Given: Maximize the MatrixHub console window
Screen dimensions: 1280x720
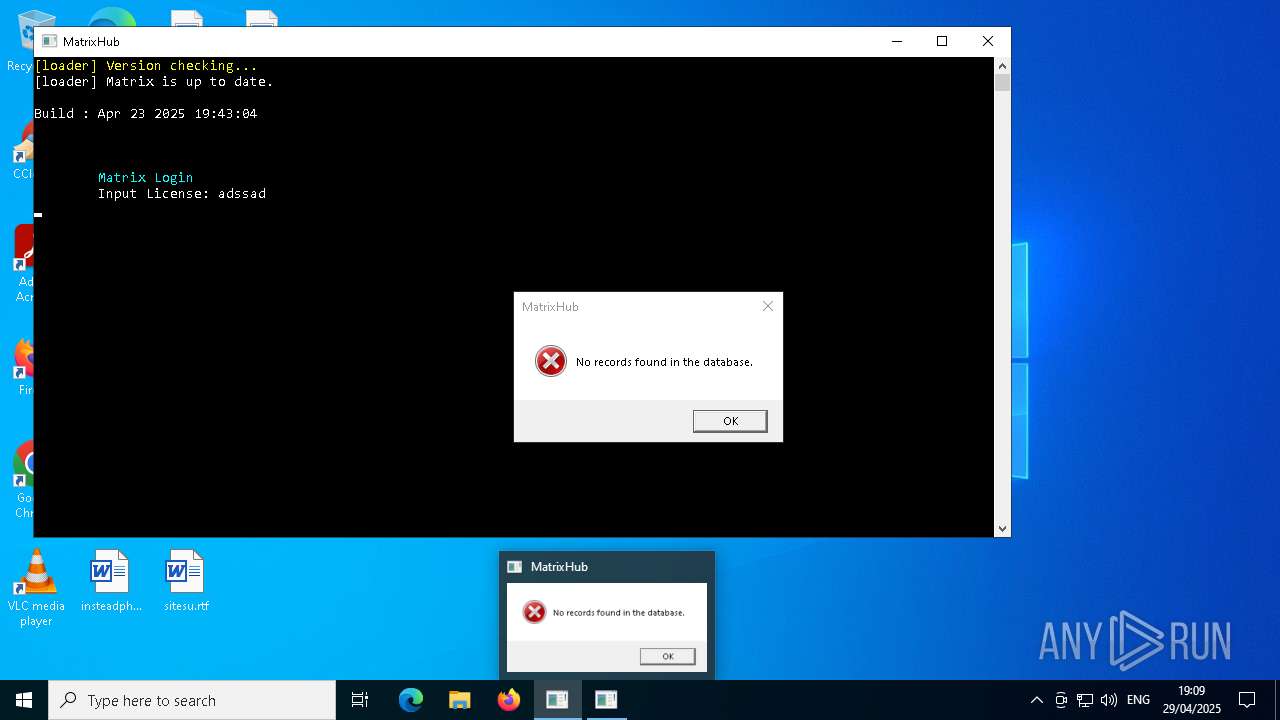Looking at the screenshot, I should point(942,41).
